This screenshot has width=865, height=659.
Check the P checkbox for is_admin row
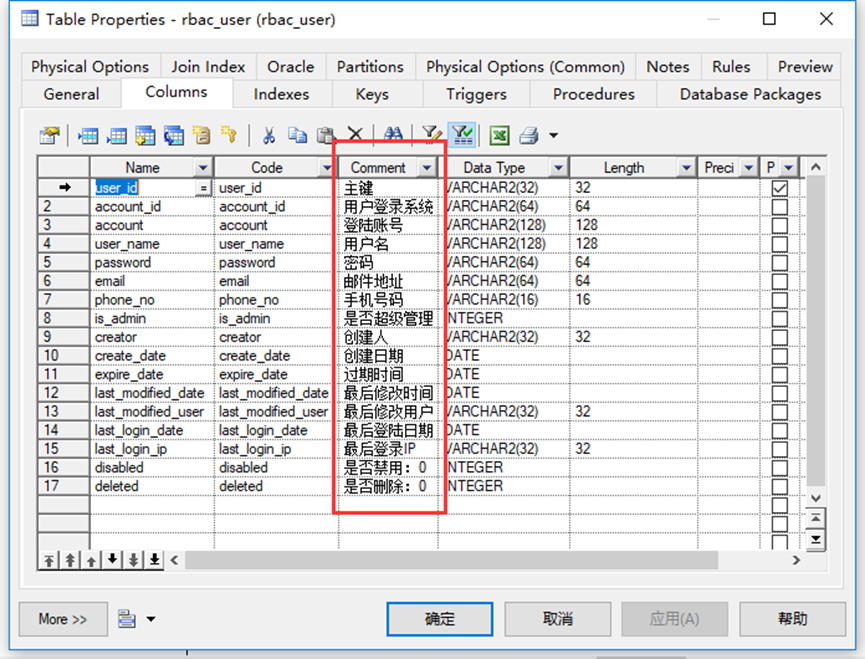tap(779, 319)
